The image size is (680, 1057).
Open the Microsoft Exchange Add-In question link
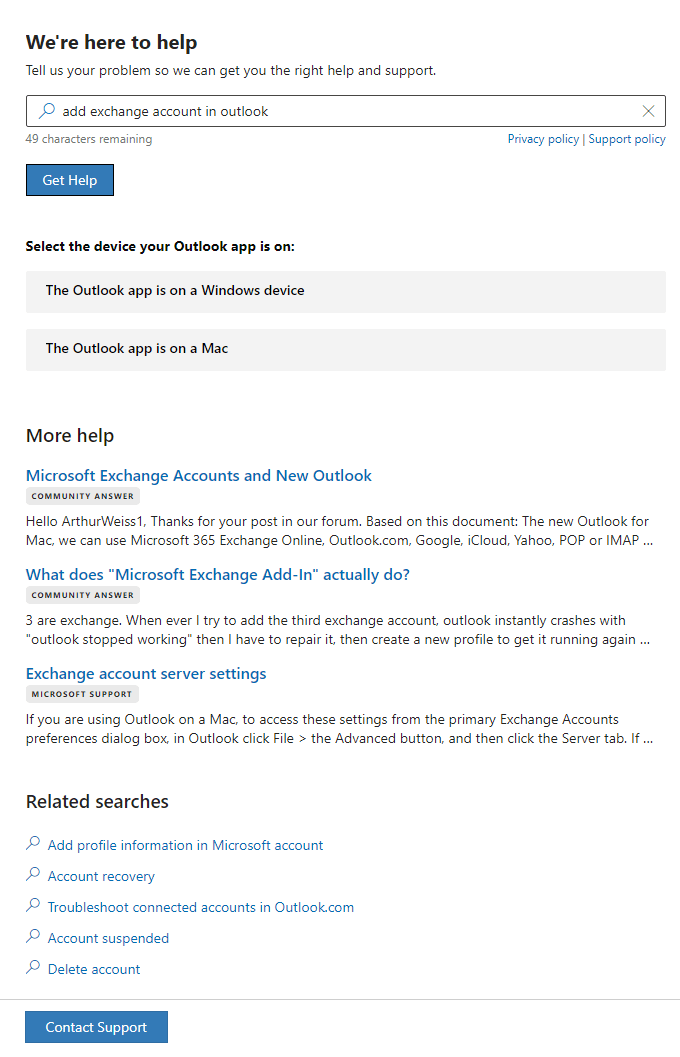pyautogui.click(x=218, y=575)
